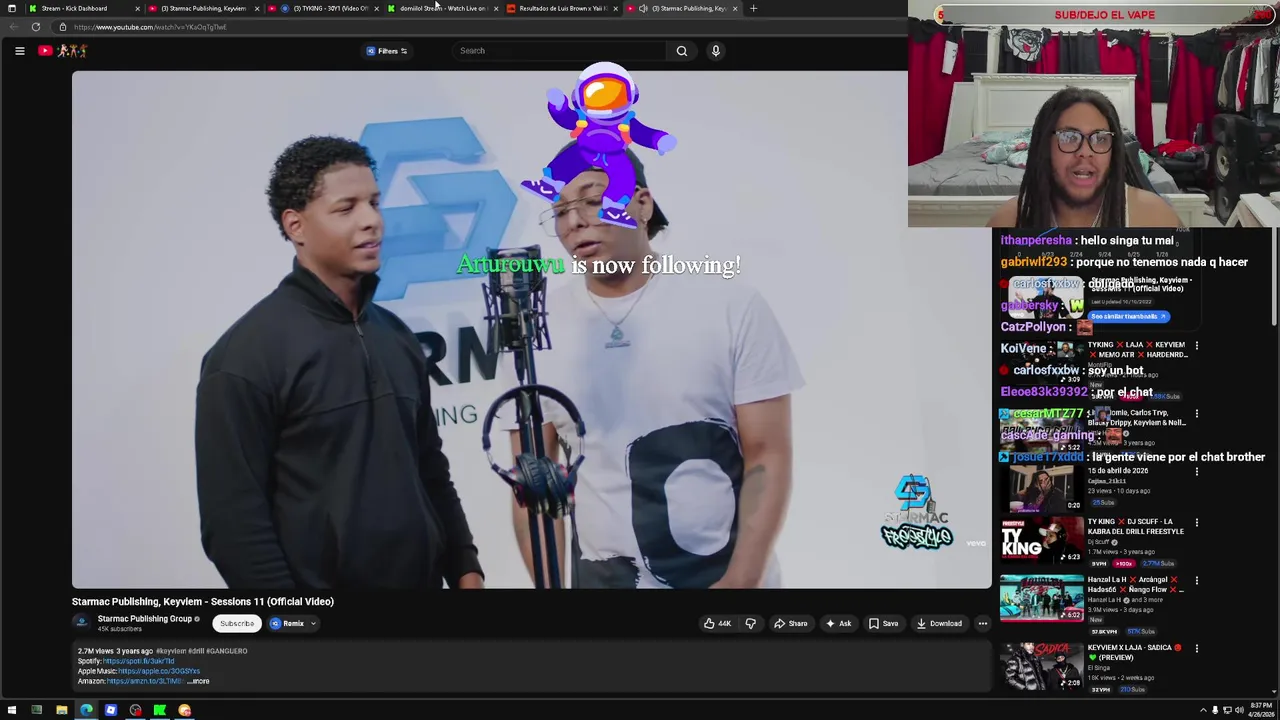Open TY KING x DJ SCUFF thumbnail

pos(1042,540)
